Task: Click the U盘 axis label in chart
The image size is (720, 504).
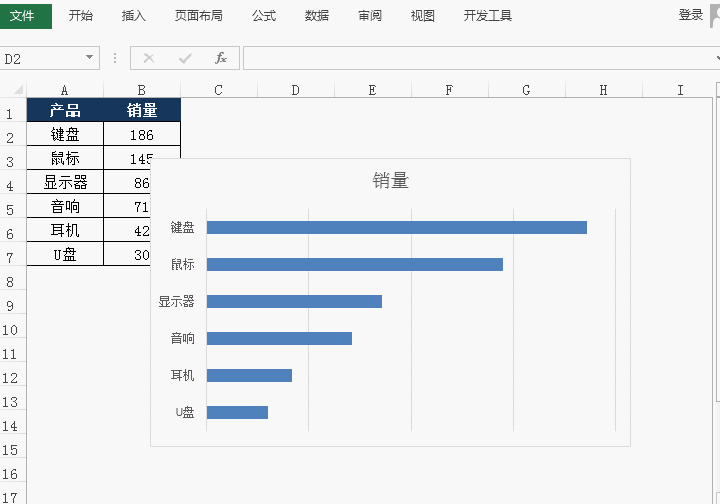Action: click(185, 412)
